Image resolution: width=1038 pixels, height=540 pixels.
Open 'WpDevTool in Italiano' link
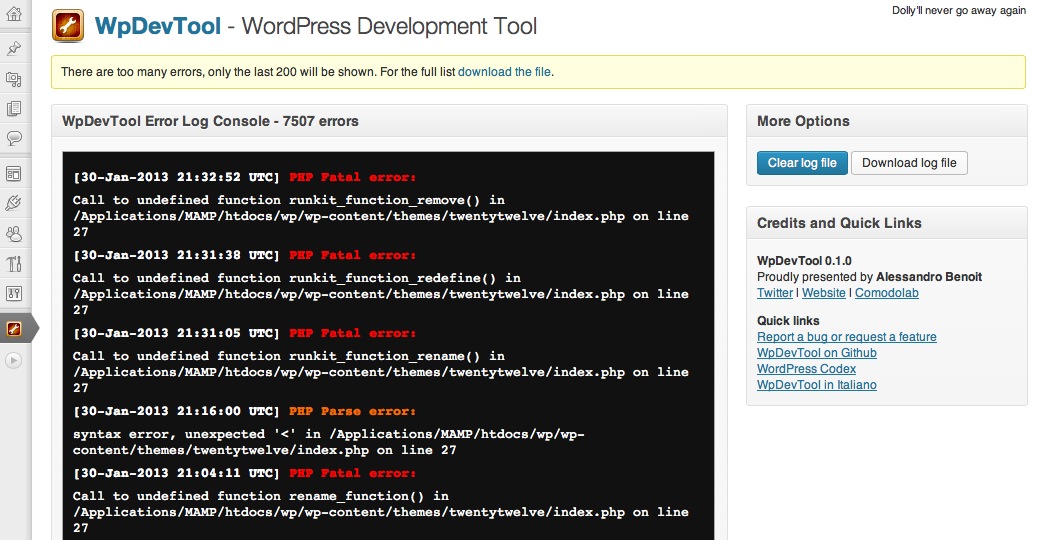tap(817, 384)
